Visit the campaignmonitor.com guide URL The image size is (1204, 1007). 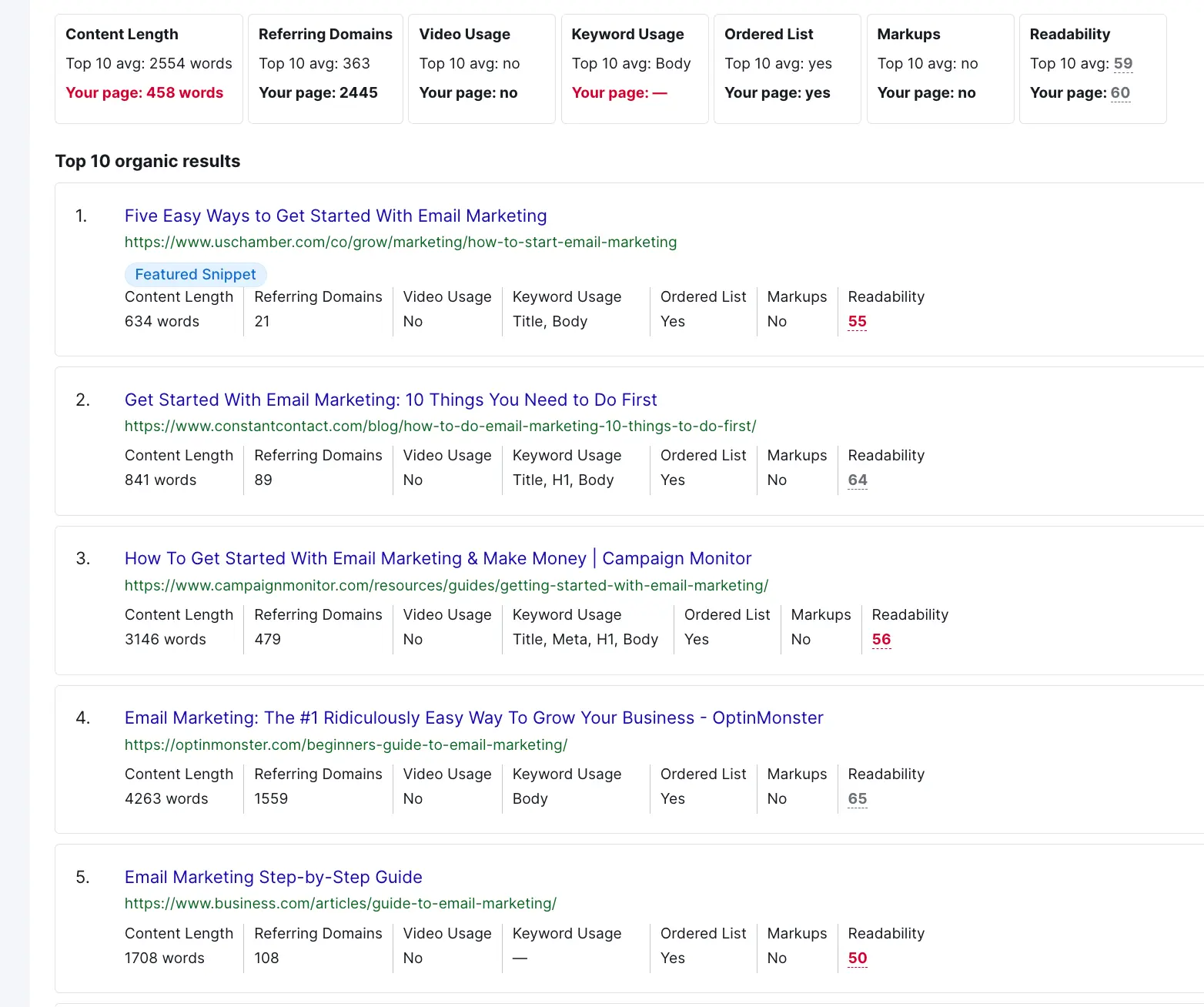pos(446,586)
